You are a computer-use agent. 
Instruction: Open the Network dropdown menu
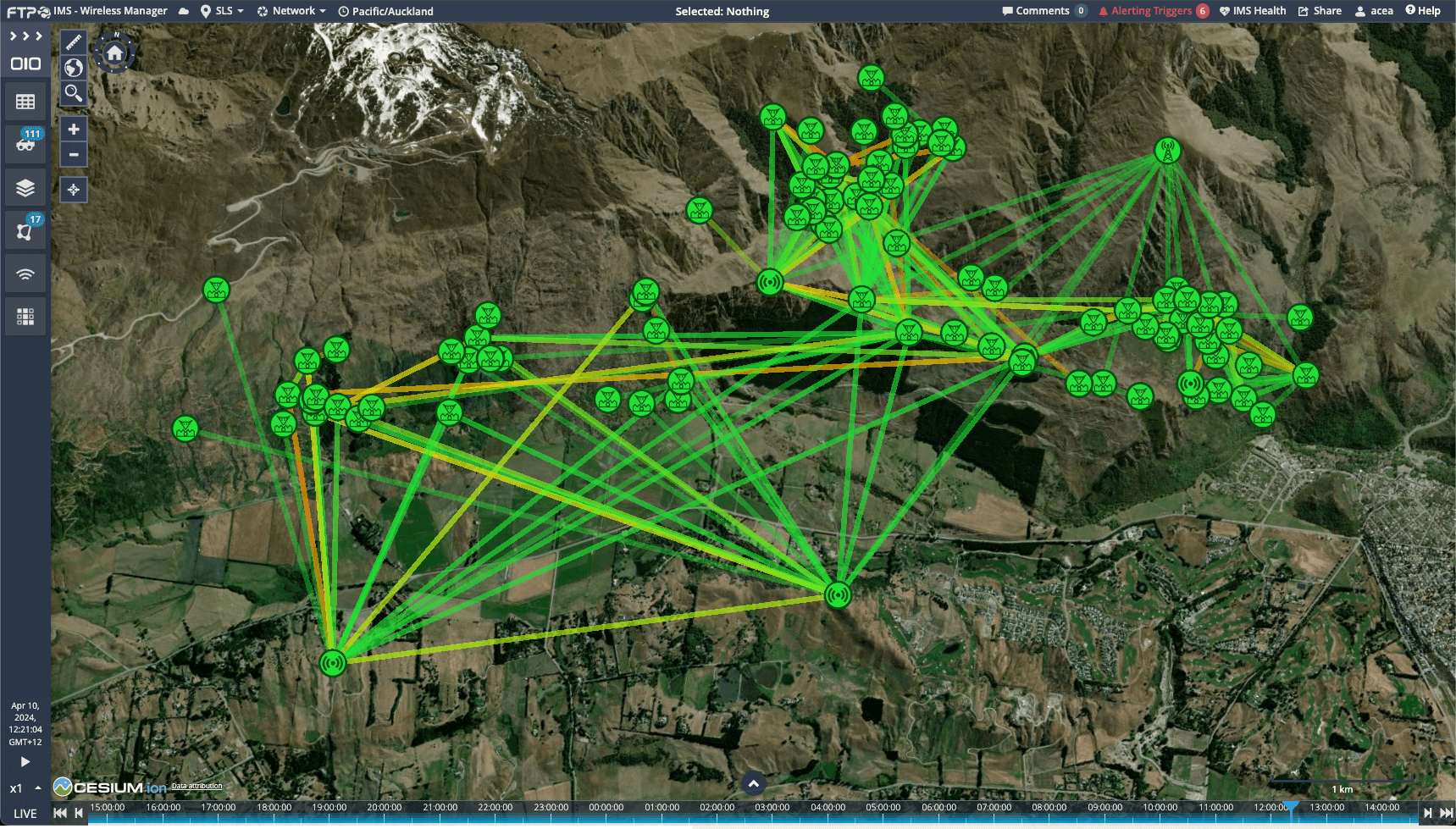pyautogui.click(x=291, y=11)
